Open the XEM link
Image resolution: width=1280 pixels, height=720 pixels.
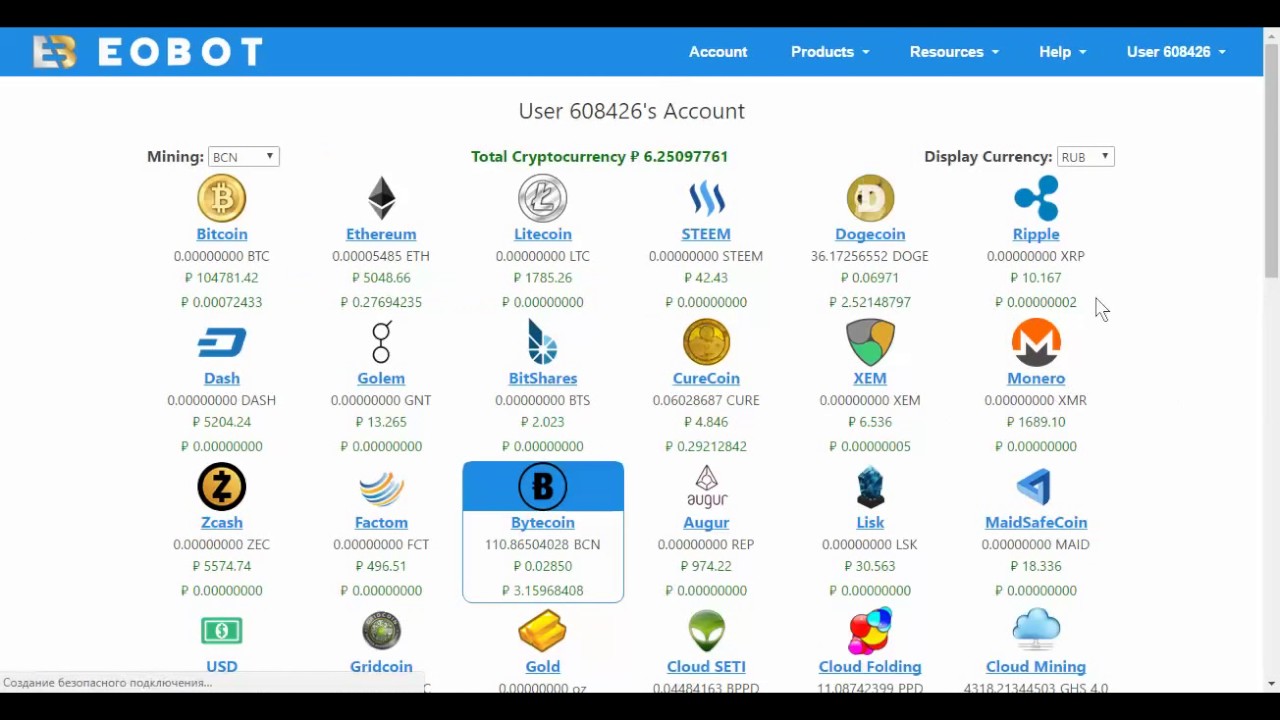870,378
